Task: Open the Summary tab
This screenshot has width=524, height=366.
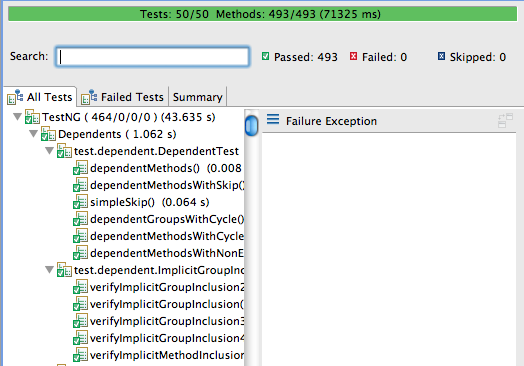Action: (198, 97)
